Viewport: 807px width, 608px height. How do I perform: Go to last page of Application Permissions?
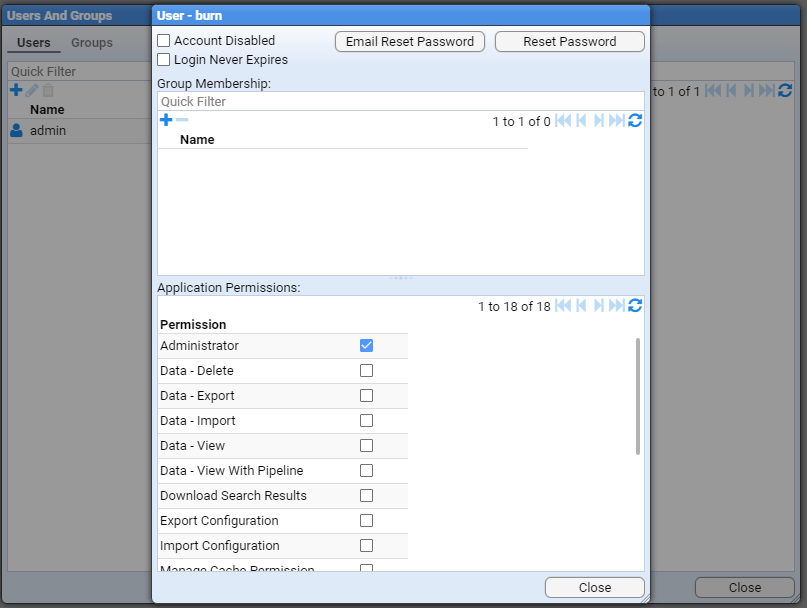617,306
